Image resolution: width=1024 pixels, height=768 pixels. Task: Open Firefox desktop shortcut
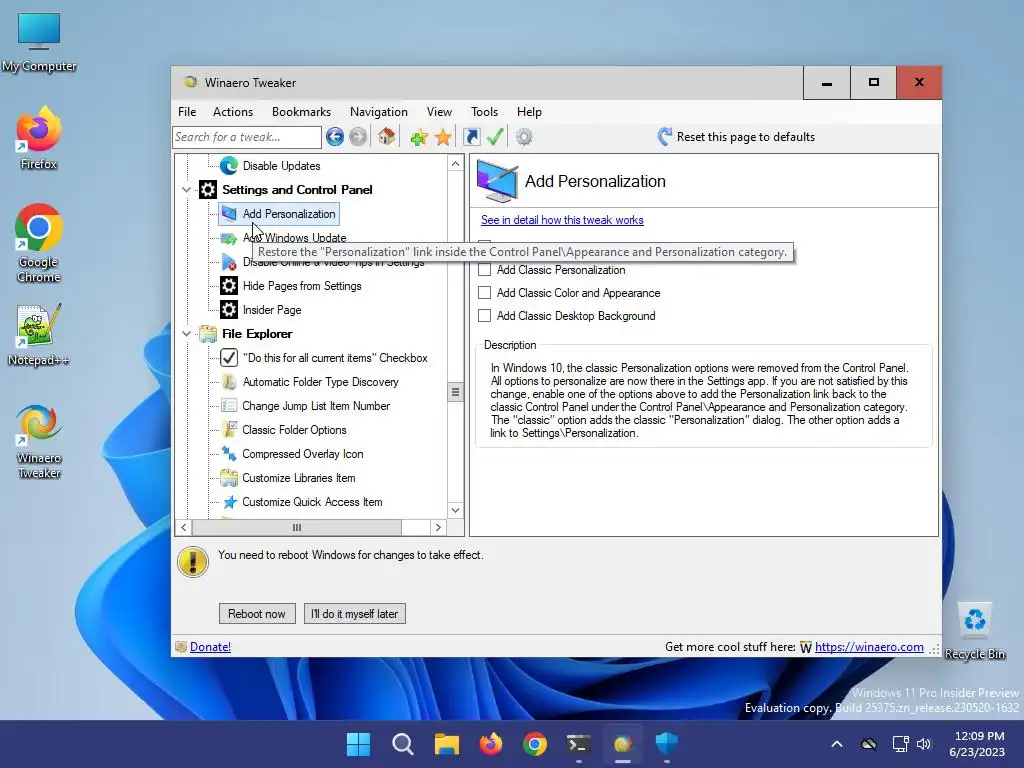click(39, 138)
